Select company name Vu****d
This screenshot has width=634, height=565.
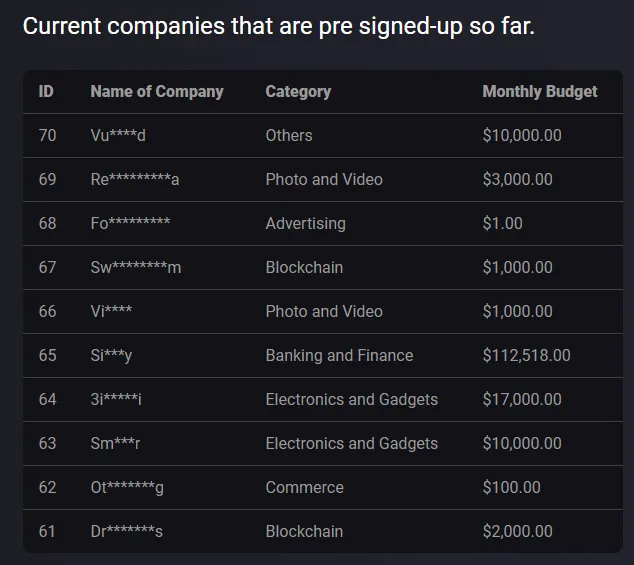[118, 136]
